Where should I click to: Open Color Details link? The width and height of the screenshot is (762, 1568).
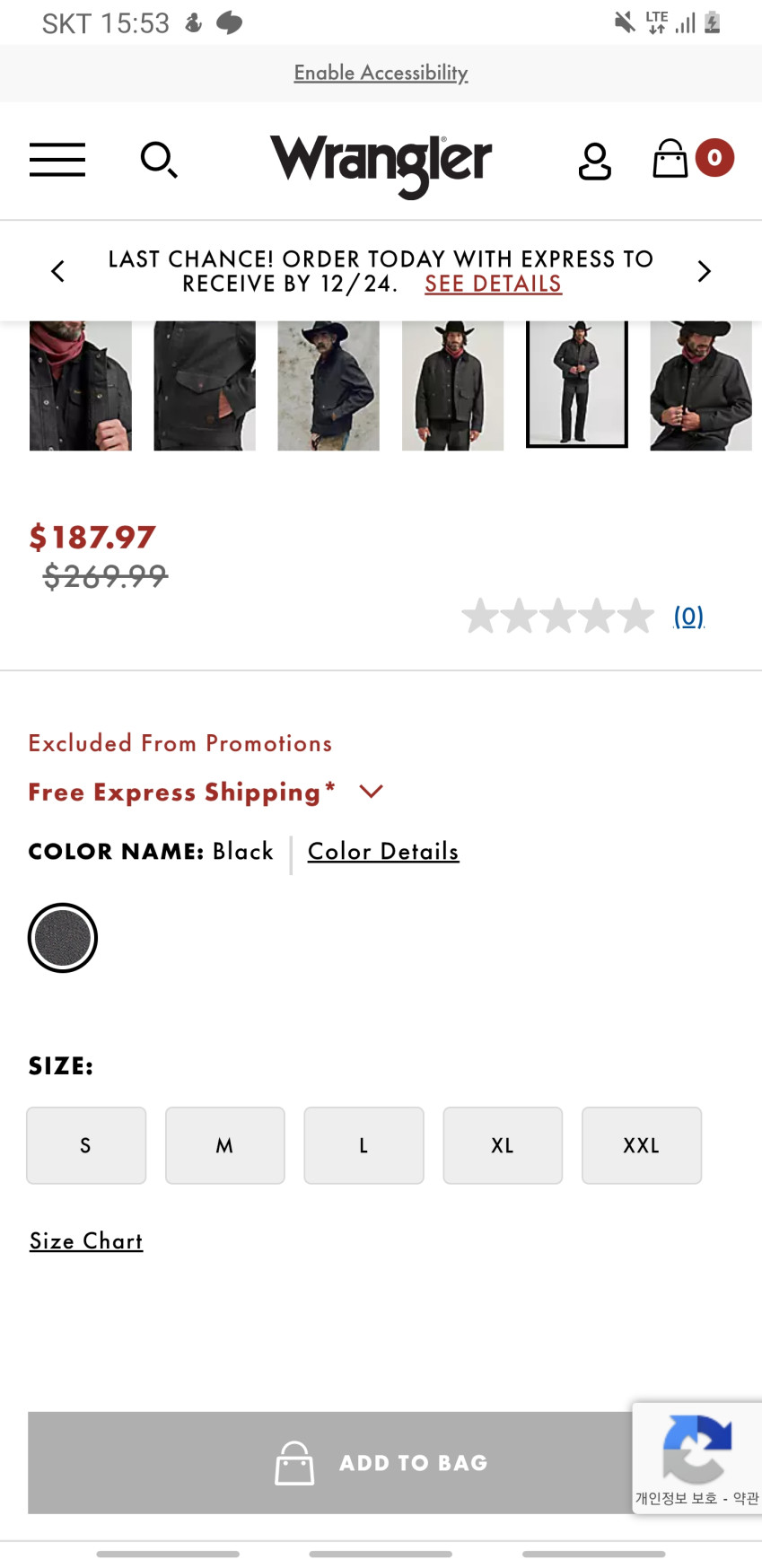click(x=383, y=851)
